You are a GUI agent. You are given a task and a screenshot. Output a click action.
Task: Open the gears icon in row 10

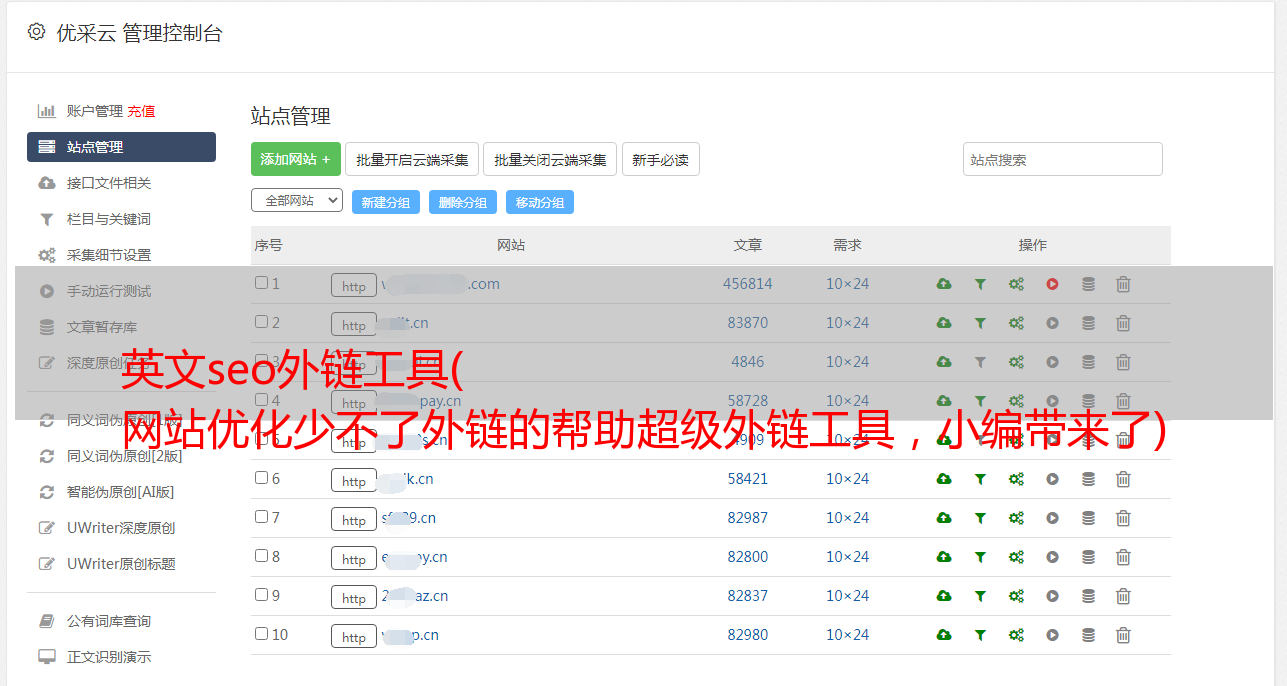[1016, 635]
